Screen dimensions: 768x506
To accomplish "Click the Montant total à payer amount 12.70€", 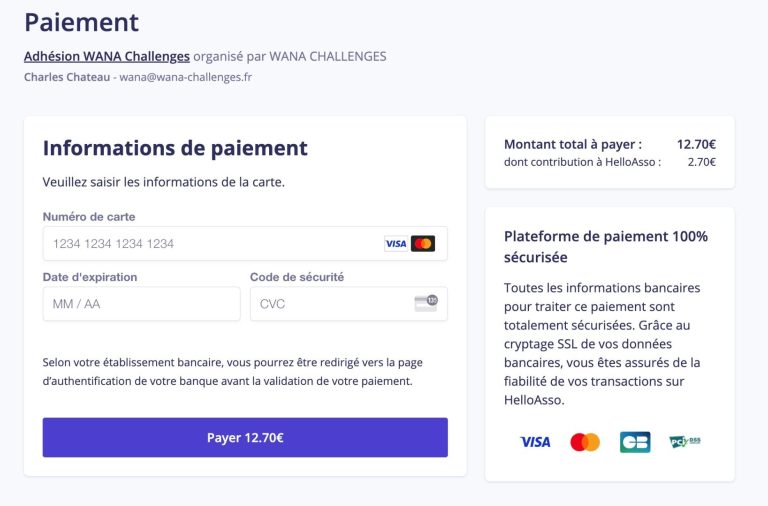I will coord(696,145).
